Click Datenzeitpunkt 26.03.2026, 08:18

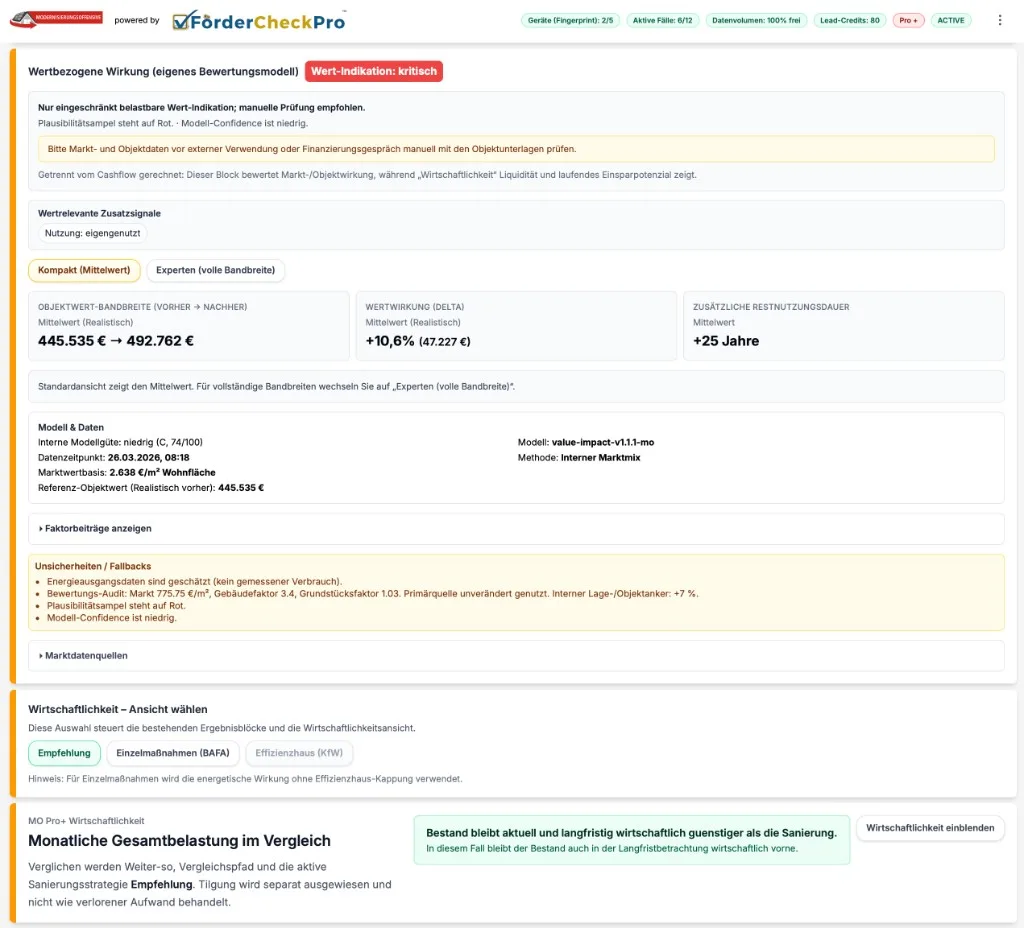[114, 458]
